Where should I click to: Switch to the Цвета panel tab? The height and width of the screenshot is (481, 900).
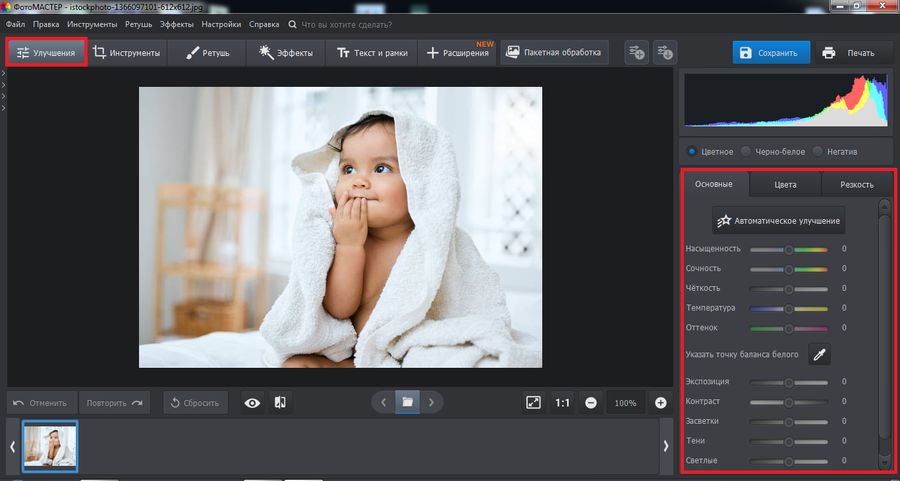click(785, 185)
